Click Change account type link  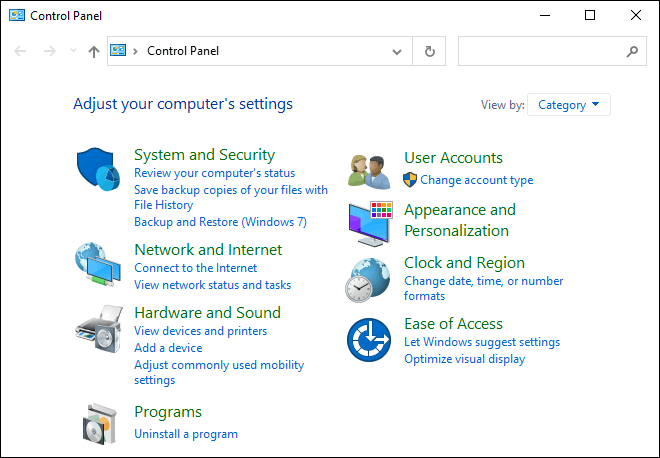tap(476, 180)
